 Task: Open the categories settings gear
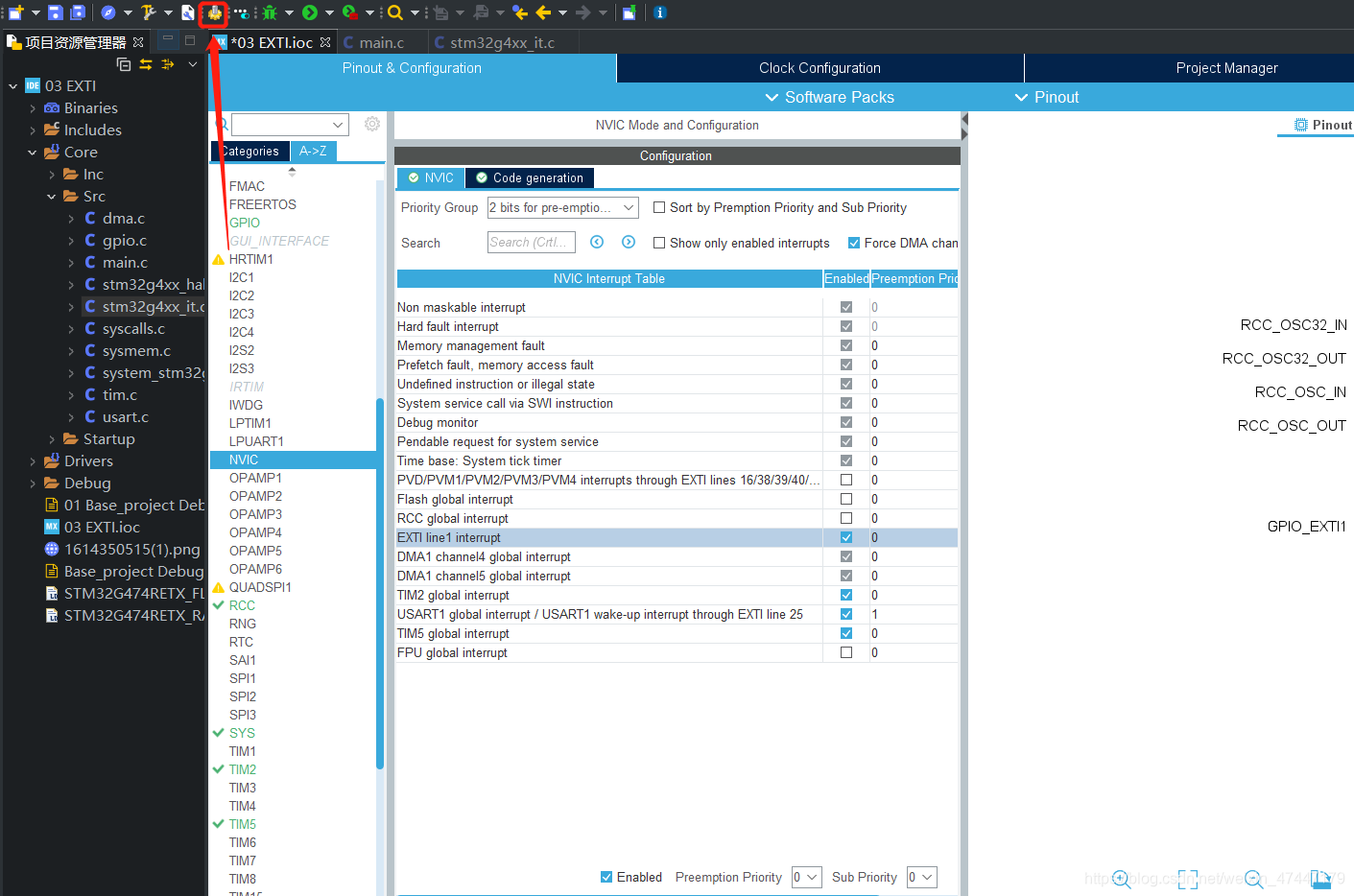(x=372, y=124)
